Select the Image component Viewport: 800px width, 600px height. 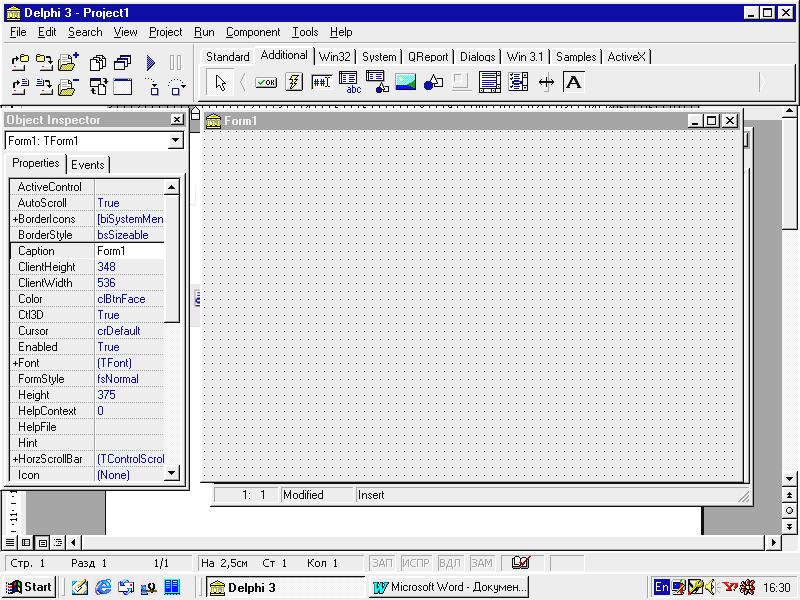pyautogui.click(x=406, y=82)
